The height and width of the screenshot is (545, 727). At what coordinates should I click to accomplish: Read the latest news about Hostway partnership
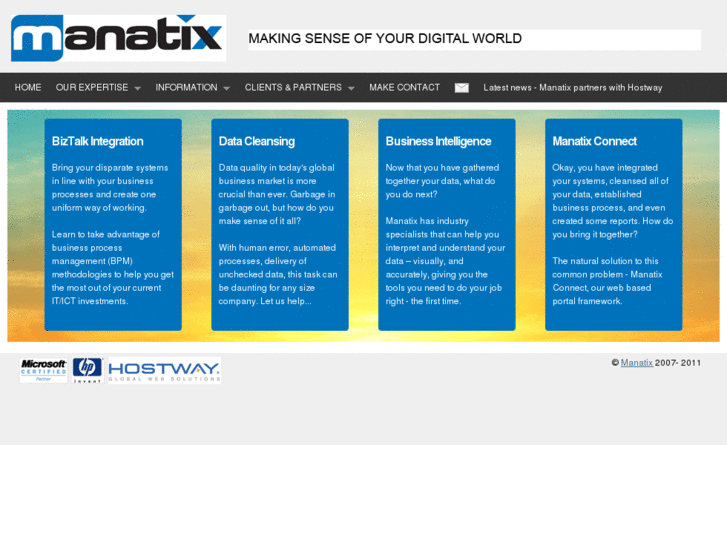(x=573, y=88)
